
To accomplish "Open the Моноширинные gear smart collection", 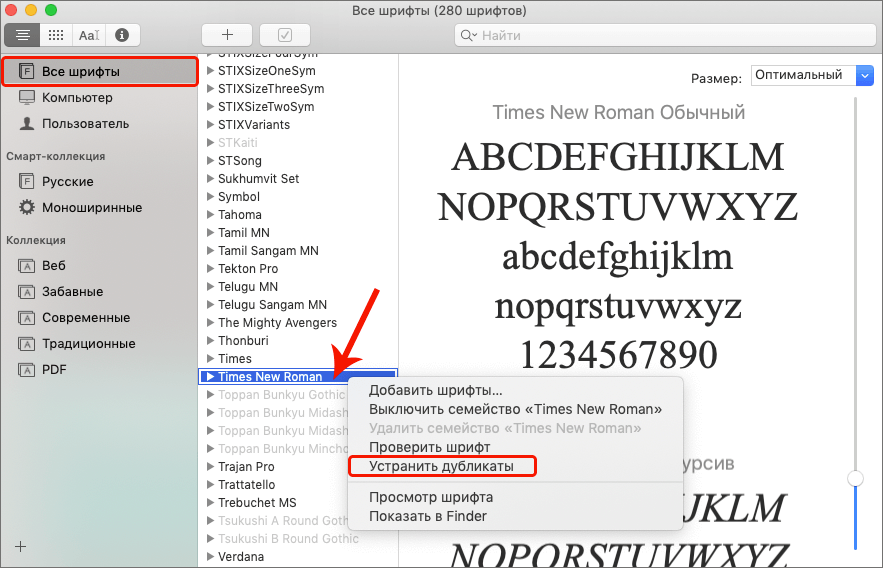I will pyautogui.click(x=26, y=208).
